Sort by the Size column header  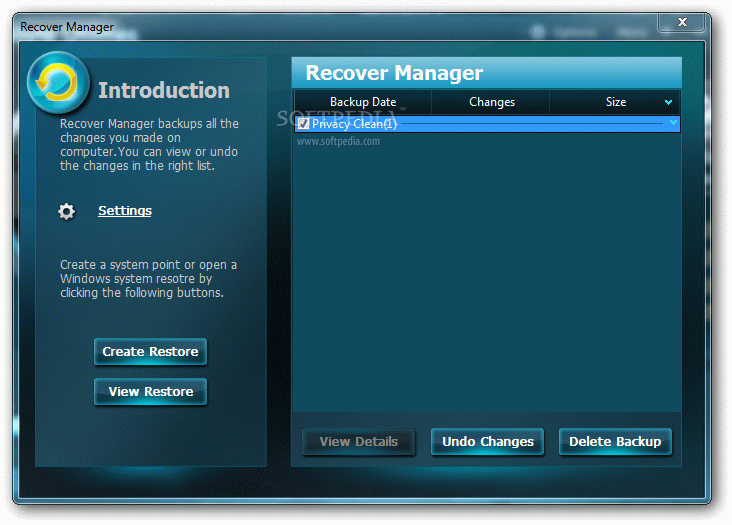click(x=615, y=102)
